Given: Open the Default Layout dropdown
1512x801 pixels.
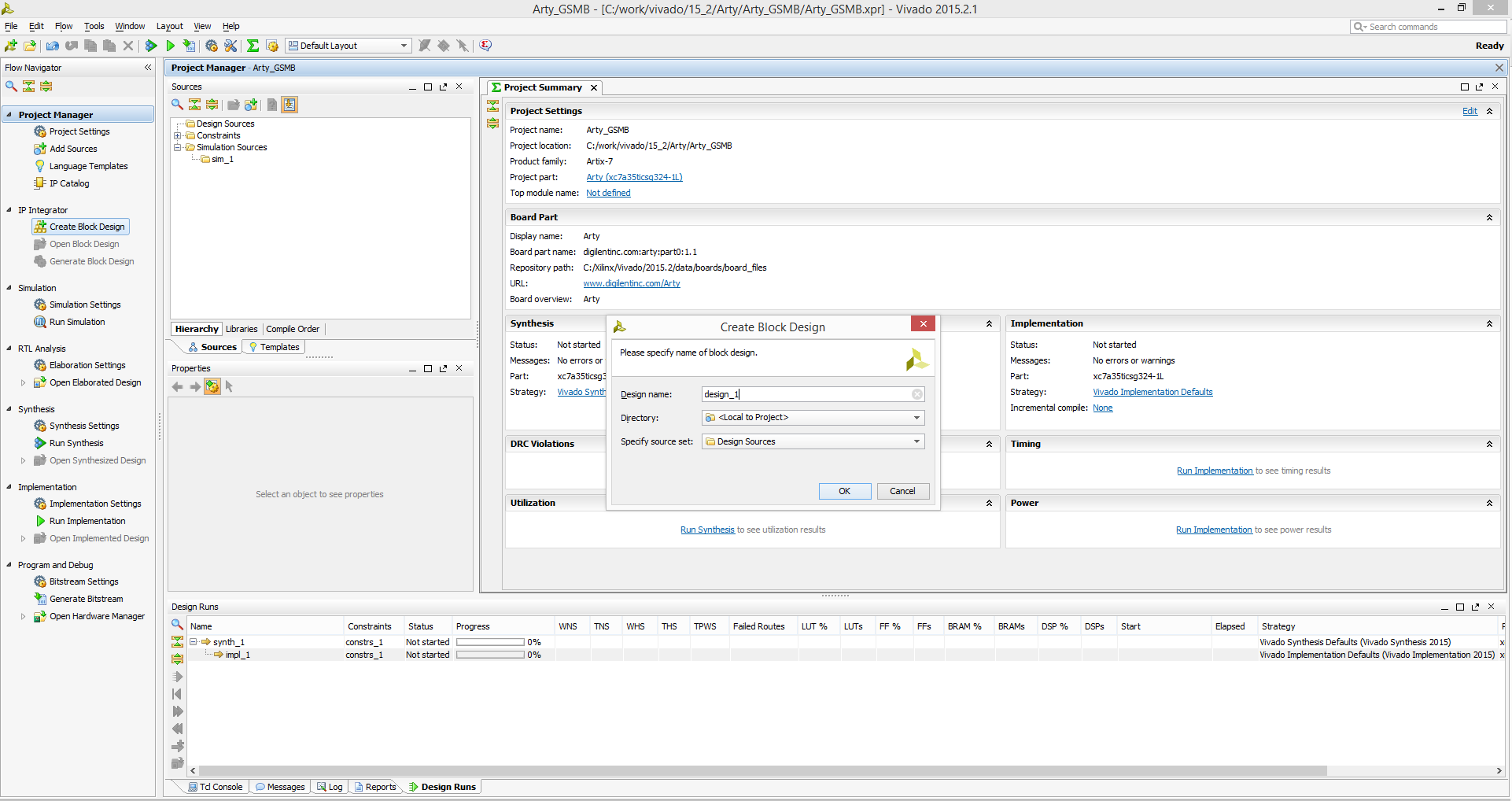Looking at the screenshot, I should pos(348,46).
